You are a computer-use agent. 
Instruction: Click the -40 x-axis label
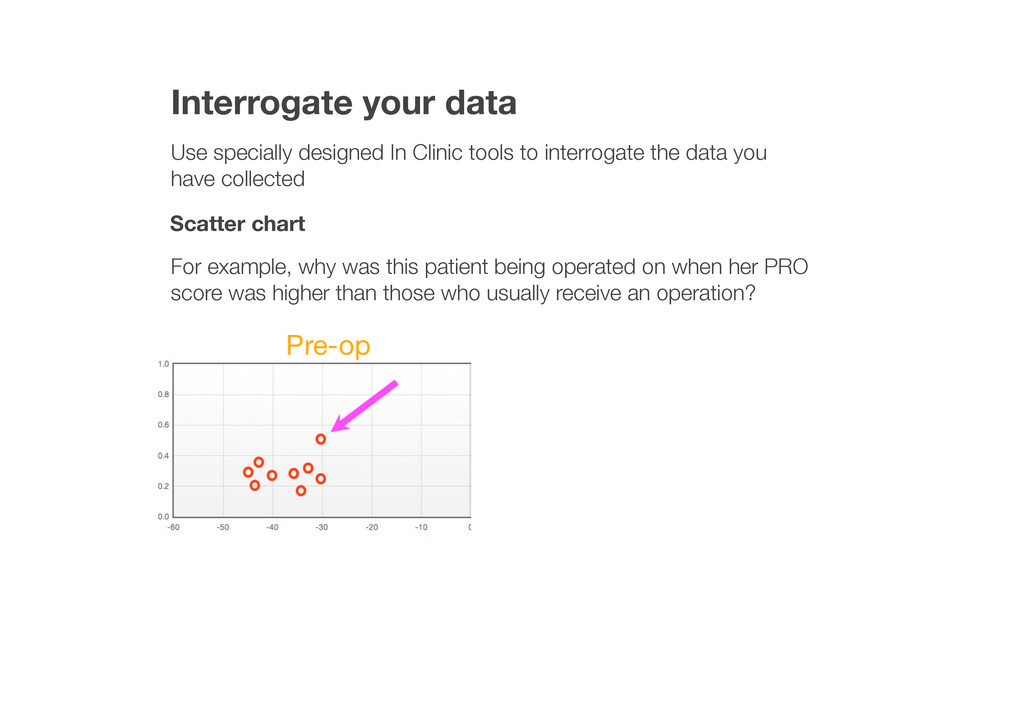click(272, 528)
